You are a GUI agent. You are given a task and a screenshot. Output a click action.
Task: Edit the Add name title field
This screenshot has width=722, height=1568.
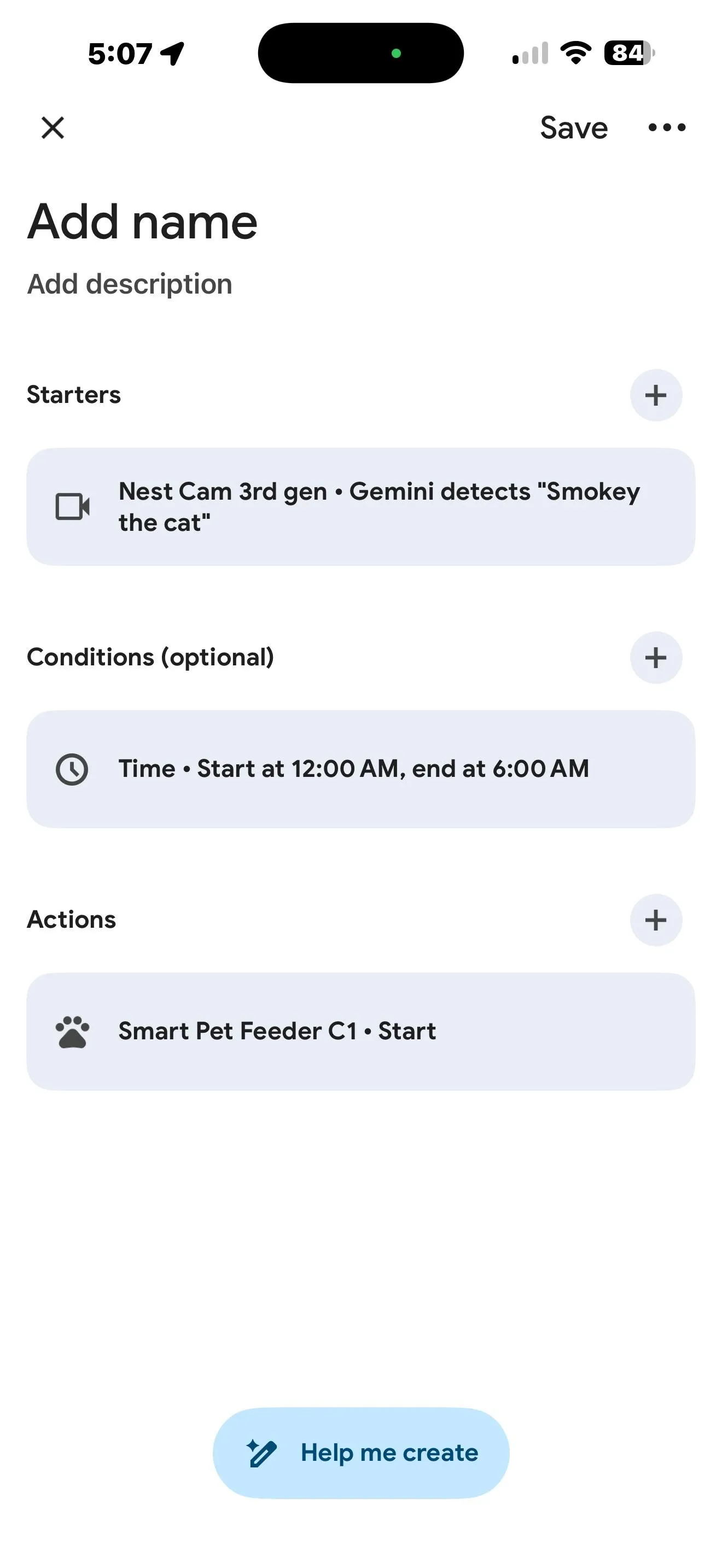142,221
